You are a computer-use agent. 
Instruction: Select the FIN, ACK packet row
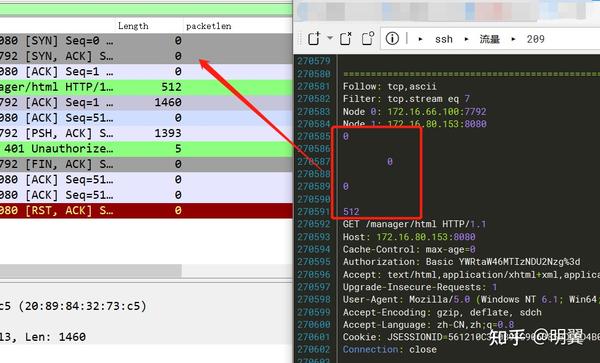coord(146,164)
